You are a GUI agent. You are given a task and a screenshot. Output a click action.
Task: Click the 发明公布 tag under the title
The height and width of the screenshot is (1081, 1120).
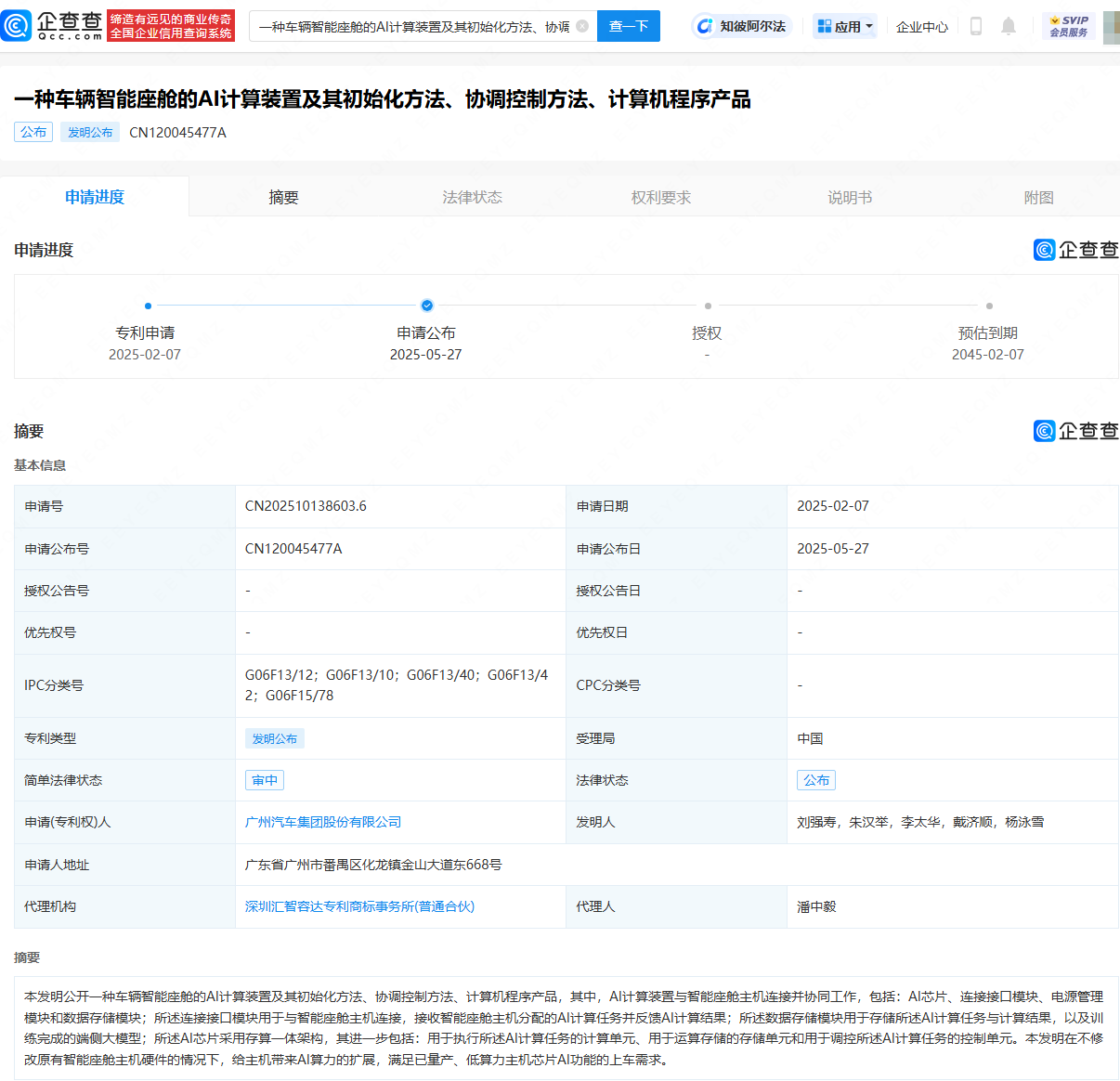(90, 132)
